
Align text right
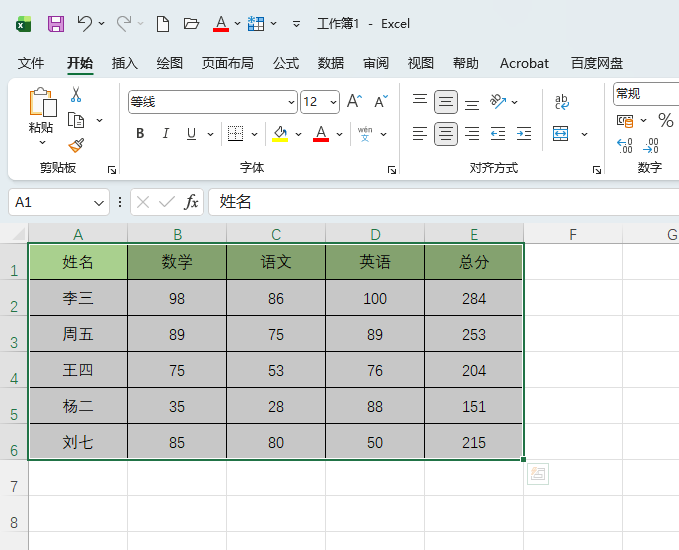click(x=472, y=134)
